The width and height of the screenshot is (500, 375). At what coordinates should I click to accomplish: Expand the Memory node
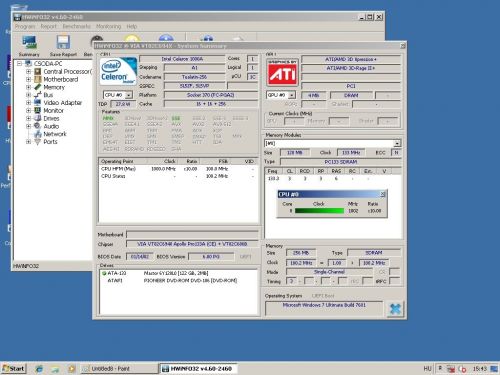click(x=29, y=87)
